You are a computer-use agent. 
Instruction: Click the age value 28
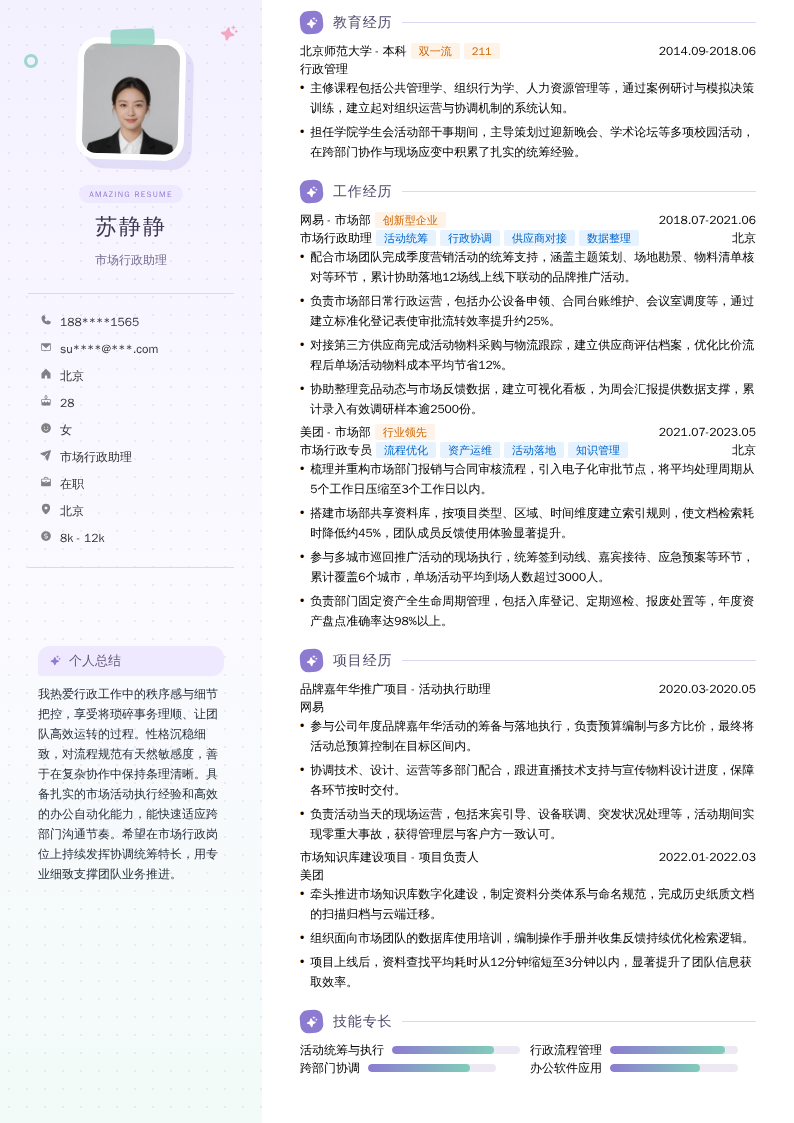(67, 403)
